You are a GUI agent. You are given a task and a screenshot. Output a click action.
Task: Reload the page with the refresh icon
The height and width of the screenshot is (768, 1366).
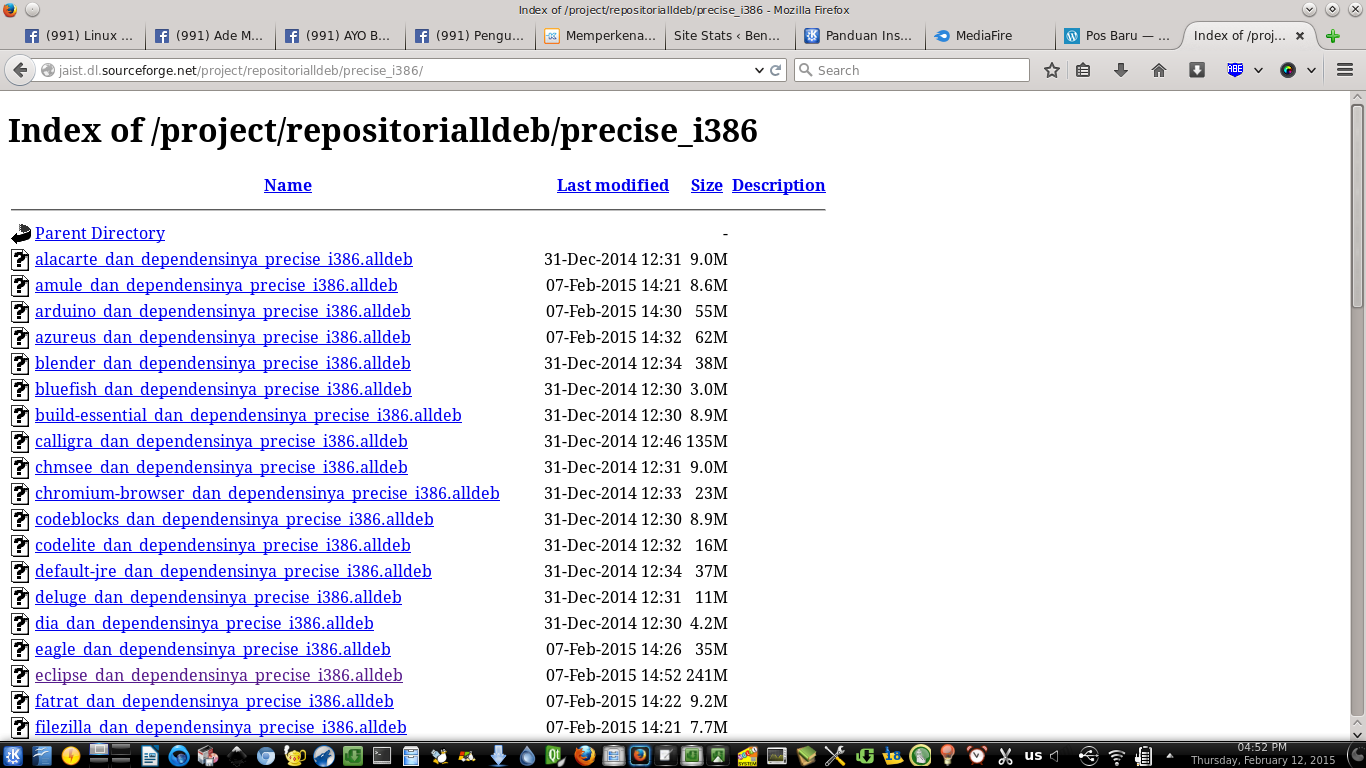(775, 70)
